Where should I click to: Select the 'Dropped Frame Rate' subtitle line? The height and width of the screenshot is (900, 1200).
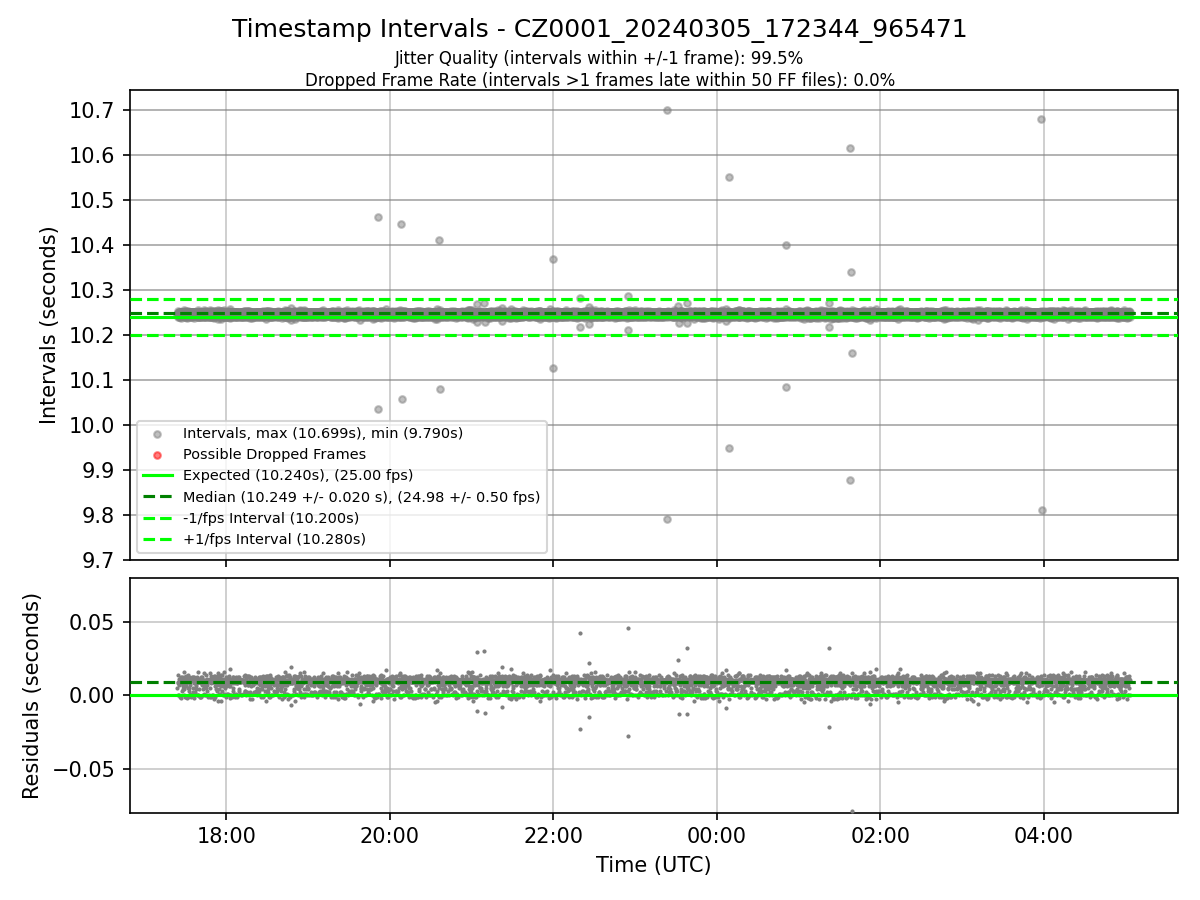tap(599, 80)
